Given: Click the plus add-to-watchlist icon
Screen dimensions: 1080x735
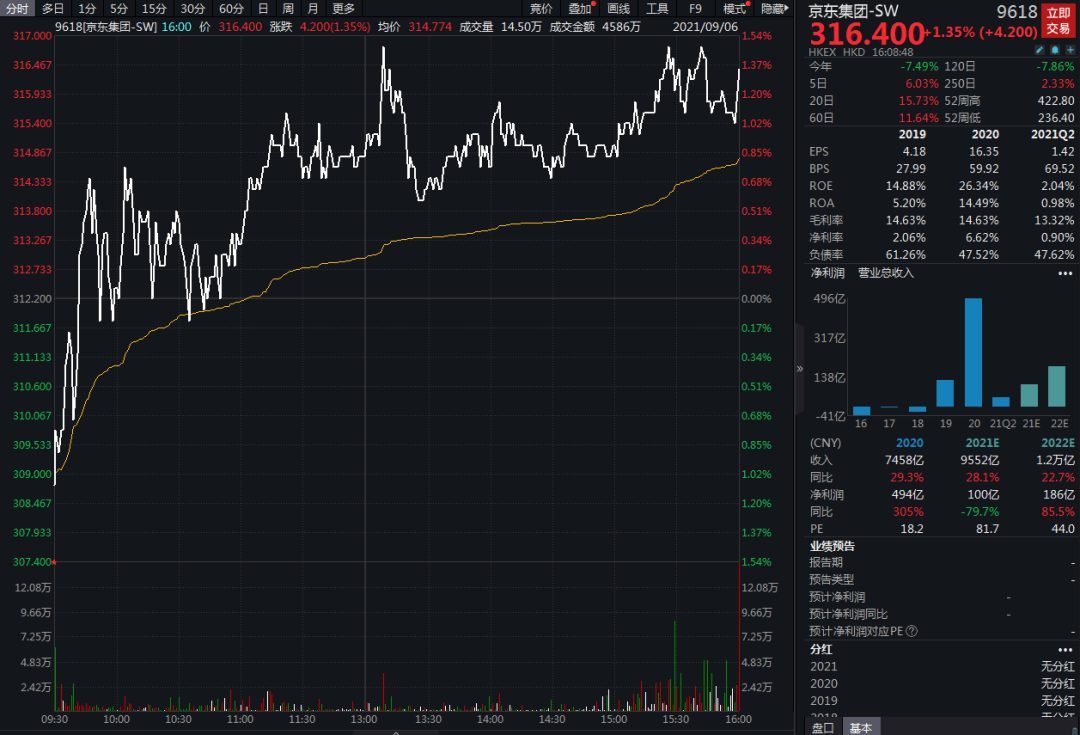Looking at the screenshot, I should click(x=1068, y=48).
